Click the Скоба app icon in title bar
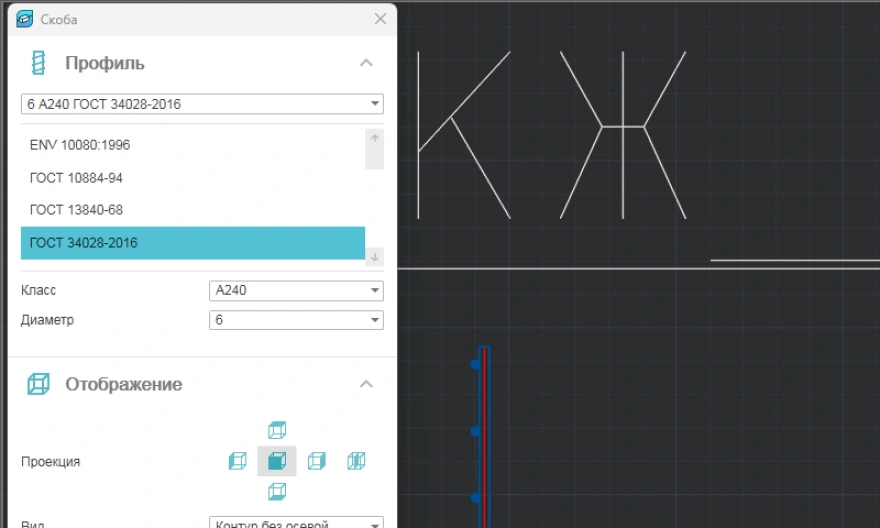Screen dimensions: 880x528 coord(25,19)
